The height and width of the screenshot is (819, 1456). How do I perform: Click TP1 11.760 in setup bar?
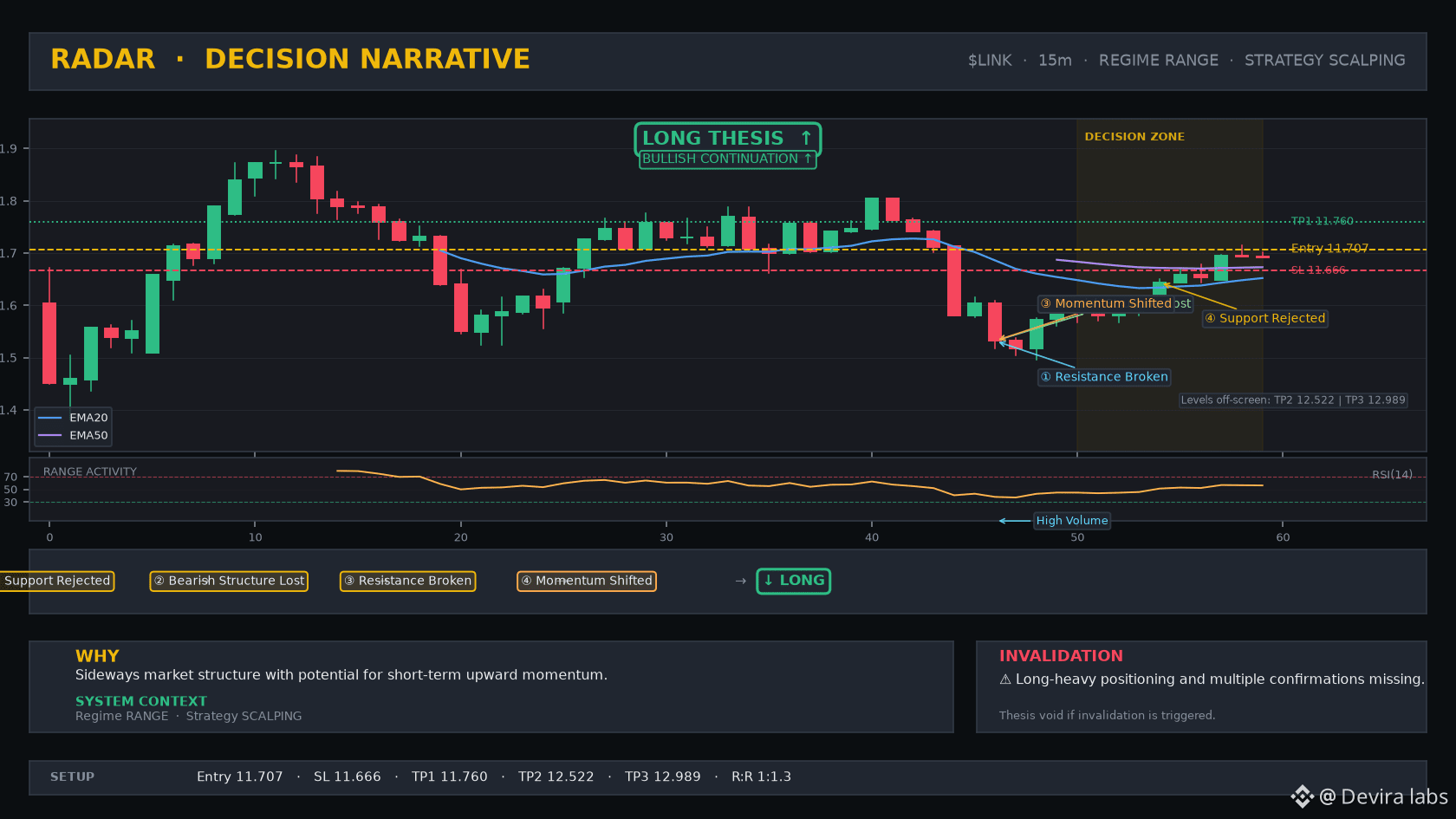pos(450,777)
